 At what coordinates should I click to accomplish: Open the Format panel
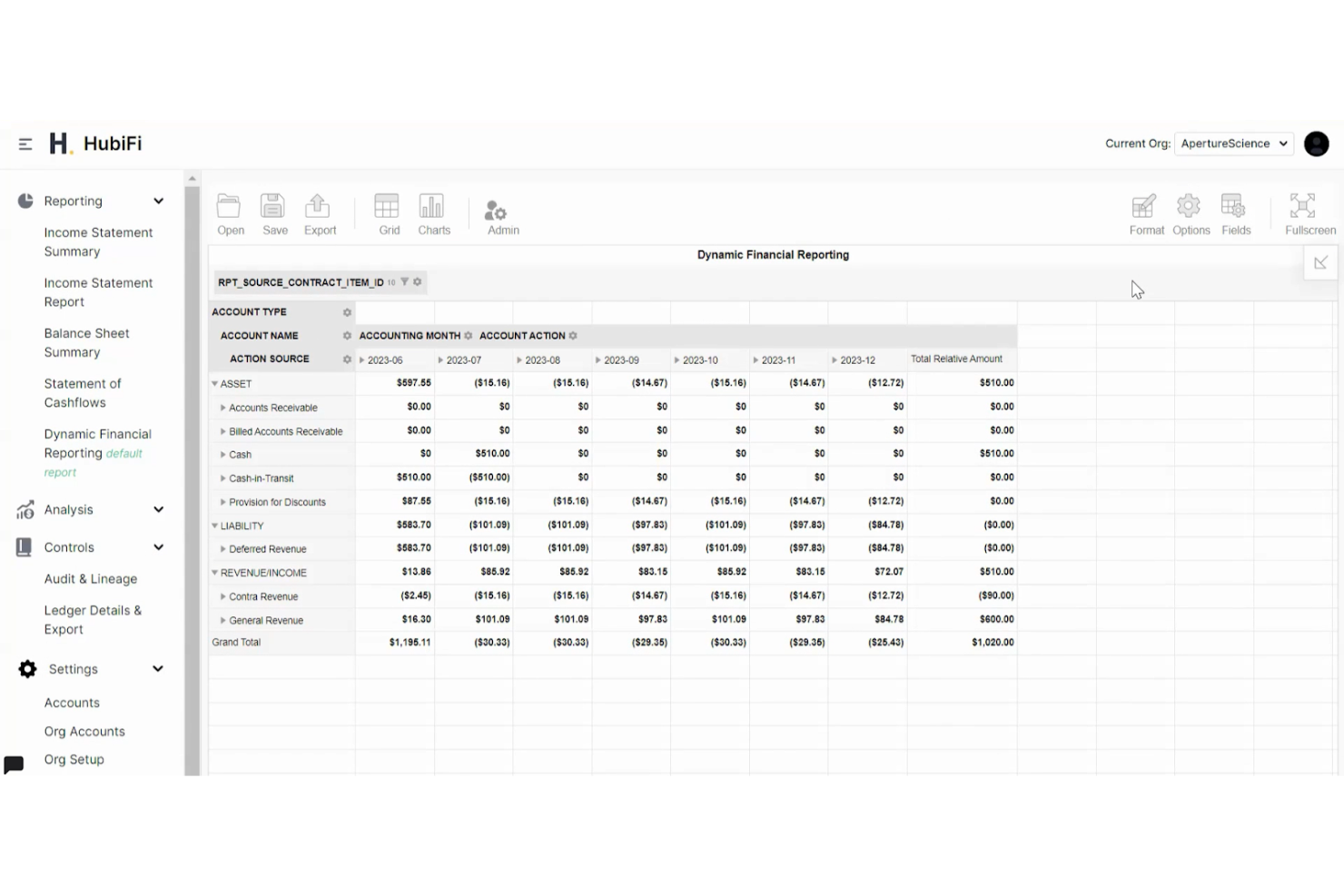point(1145,212)
